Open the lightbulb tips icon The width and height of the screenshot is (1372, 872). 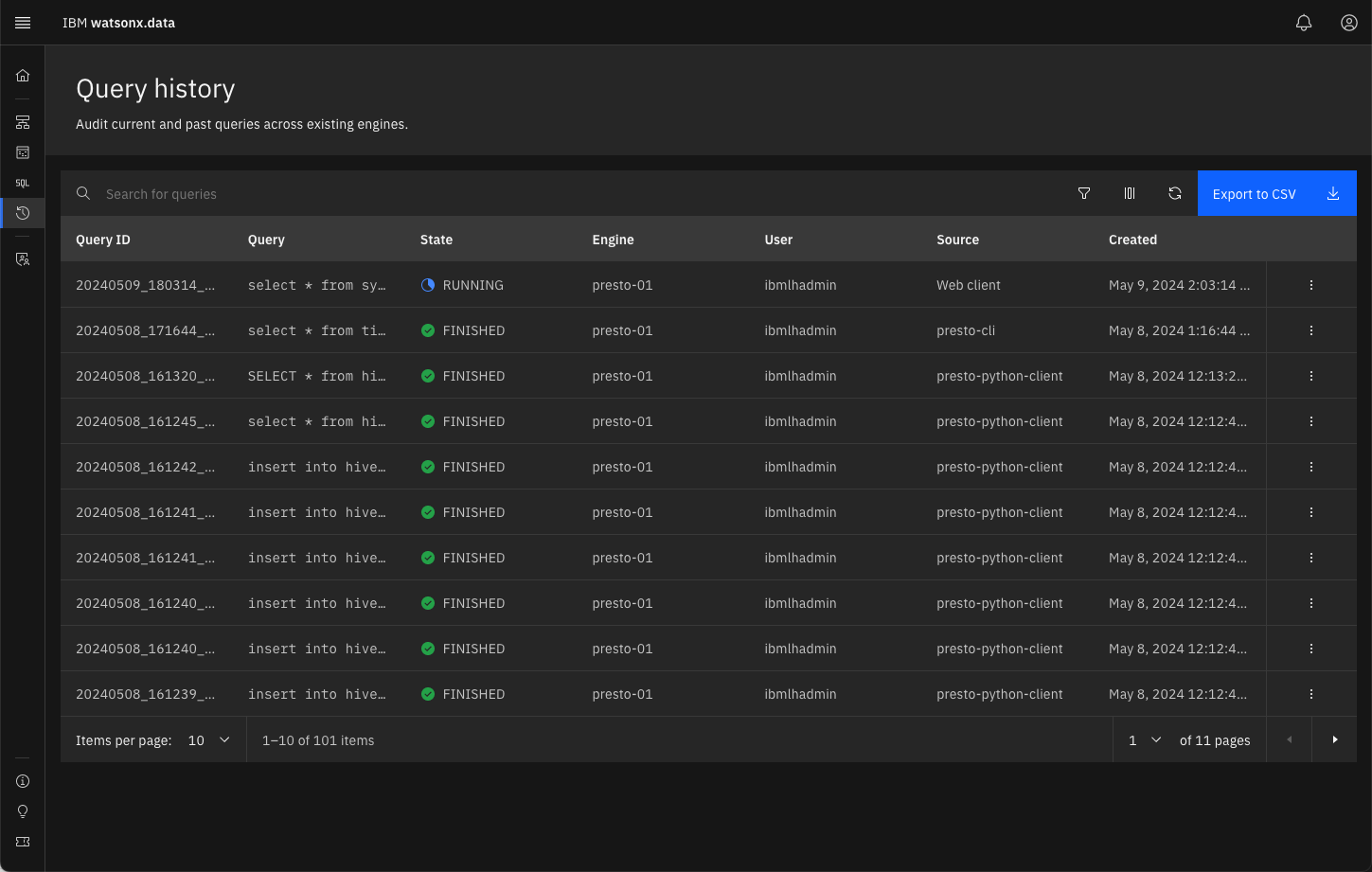click(23, 811)
